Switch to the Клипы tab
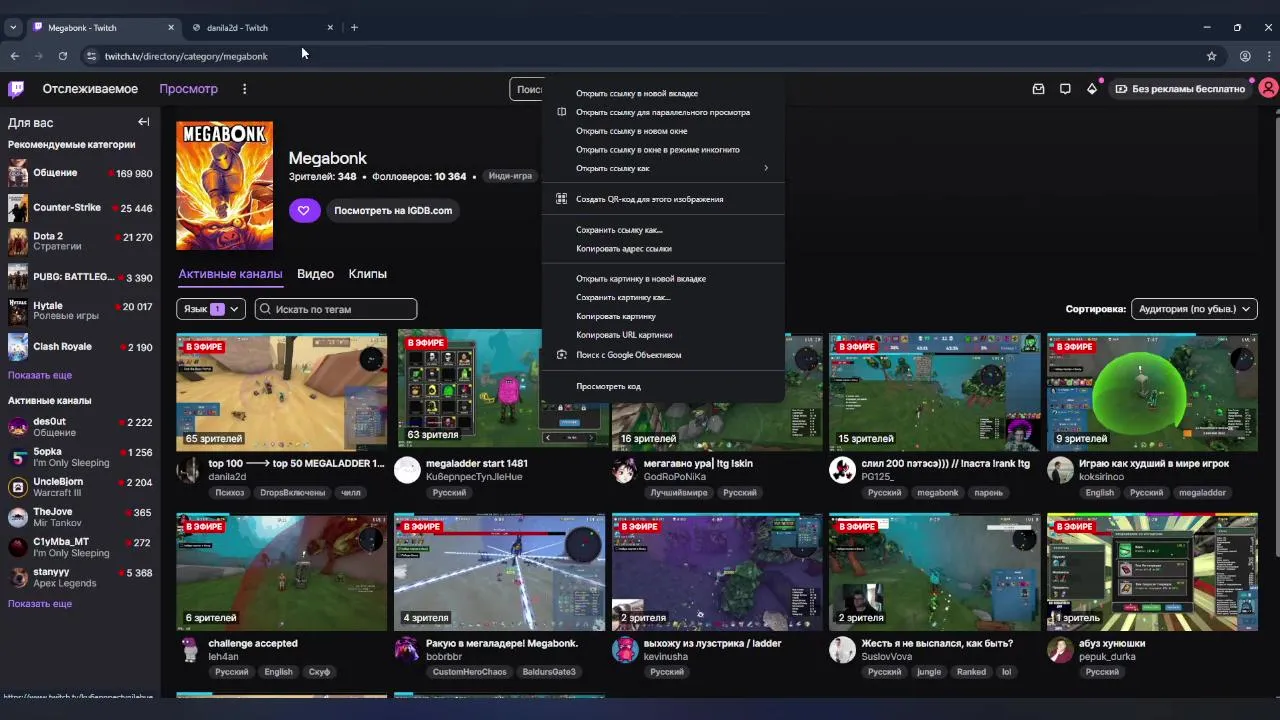Viewport: 1280px width, 720px height. 367,274
